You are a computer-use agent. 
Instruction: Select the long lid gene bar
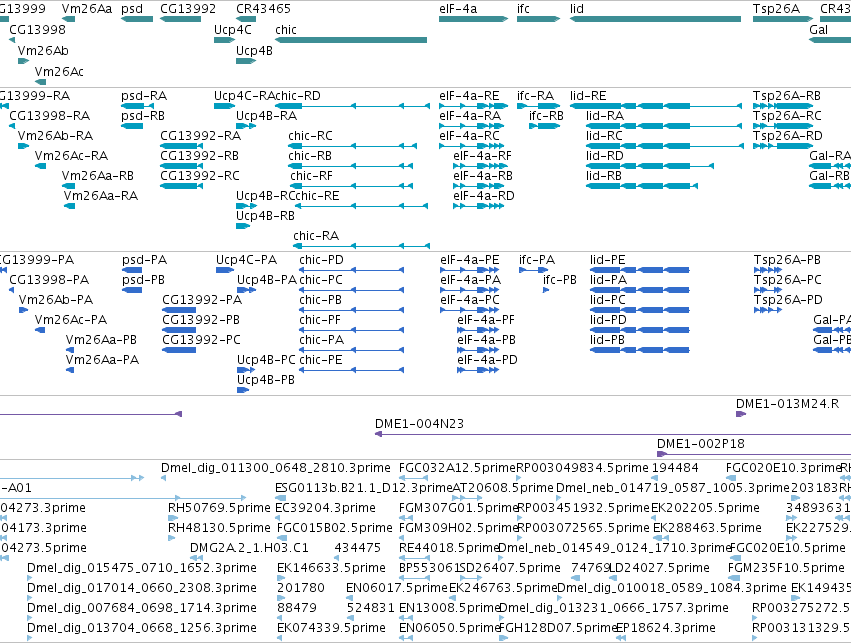655,19
